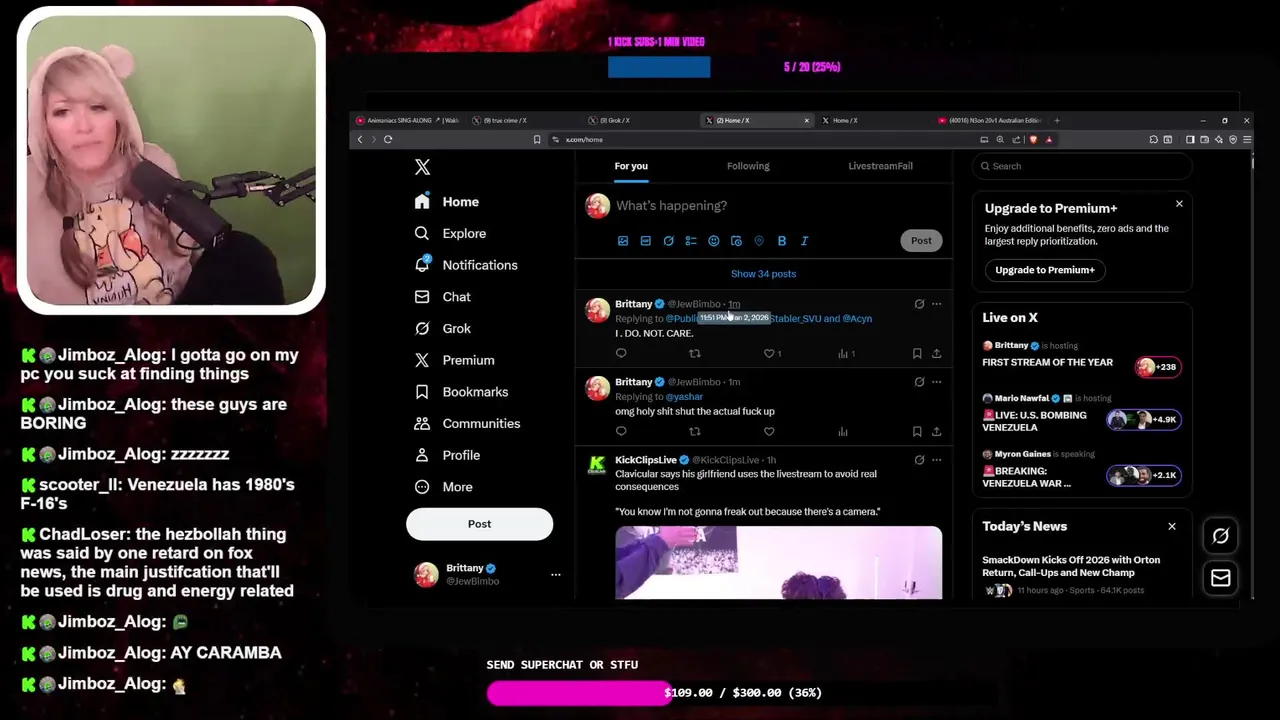Click the gray Post button in composer
This screenshot has height=720, width=1280.
(x=921, y=240)
